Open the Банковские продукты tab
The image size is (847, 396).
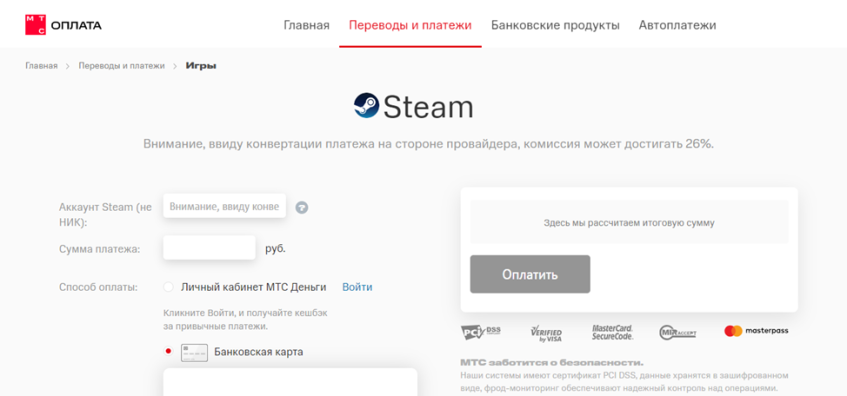555,25
